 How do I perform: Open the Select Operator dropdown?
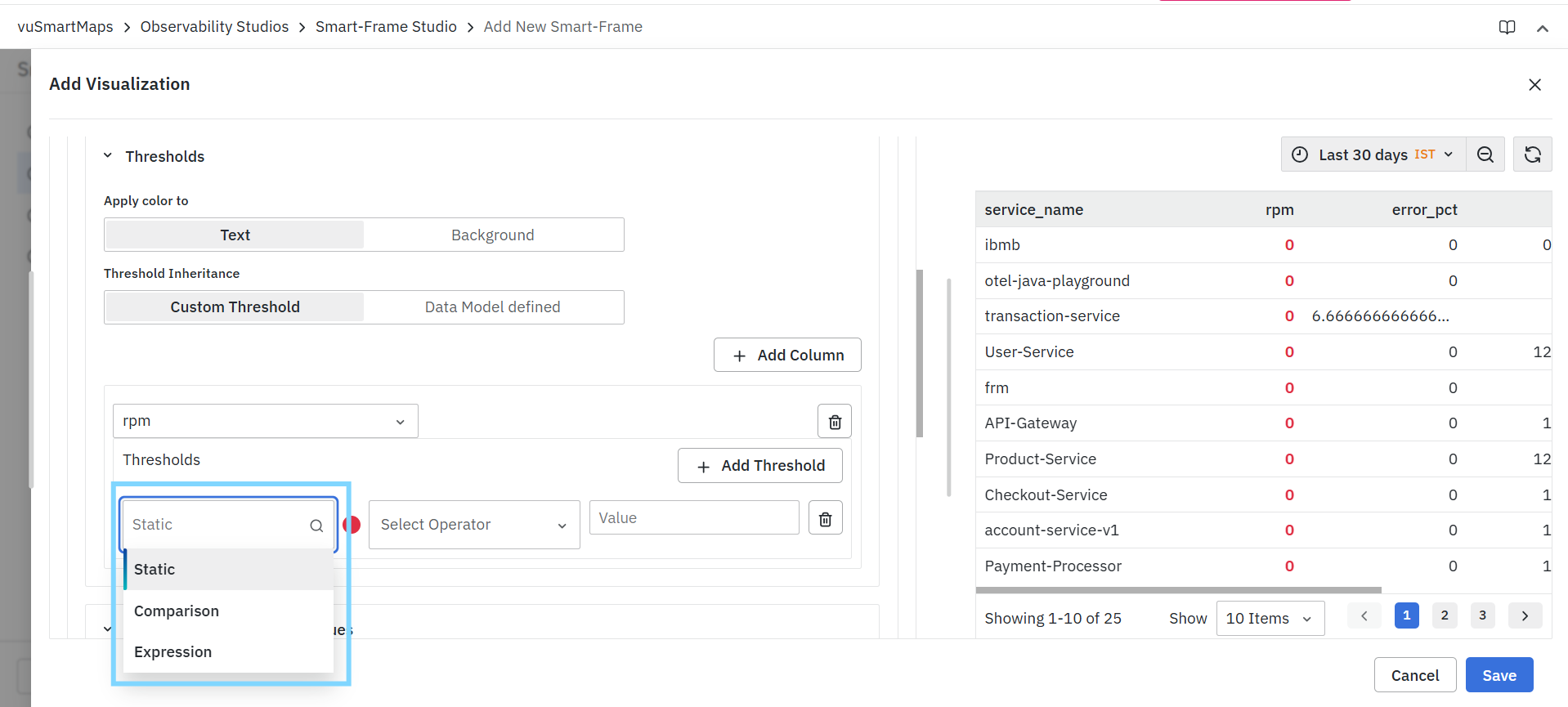(x=474, y=525)
